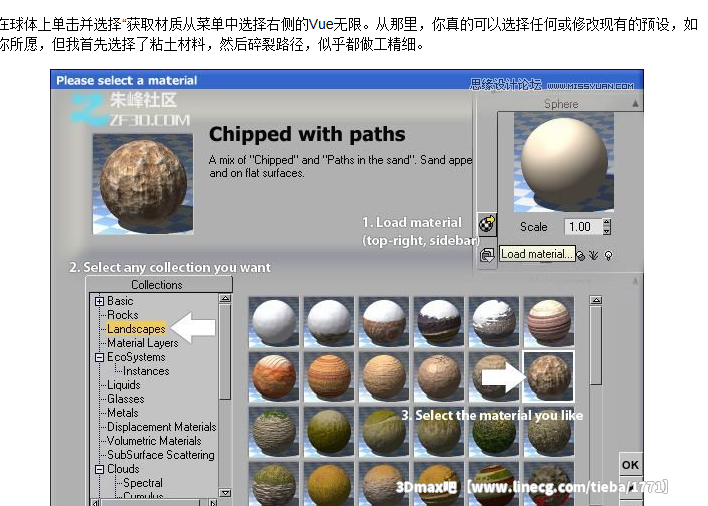Select the orange and white streaked material
This screenshot has height=506, width=708.
274,377
